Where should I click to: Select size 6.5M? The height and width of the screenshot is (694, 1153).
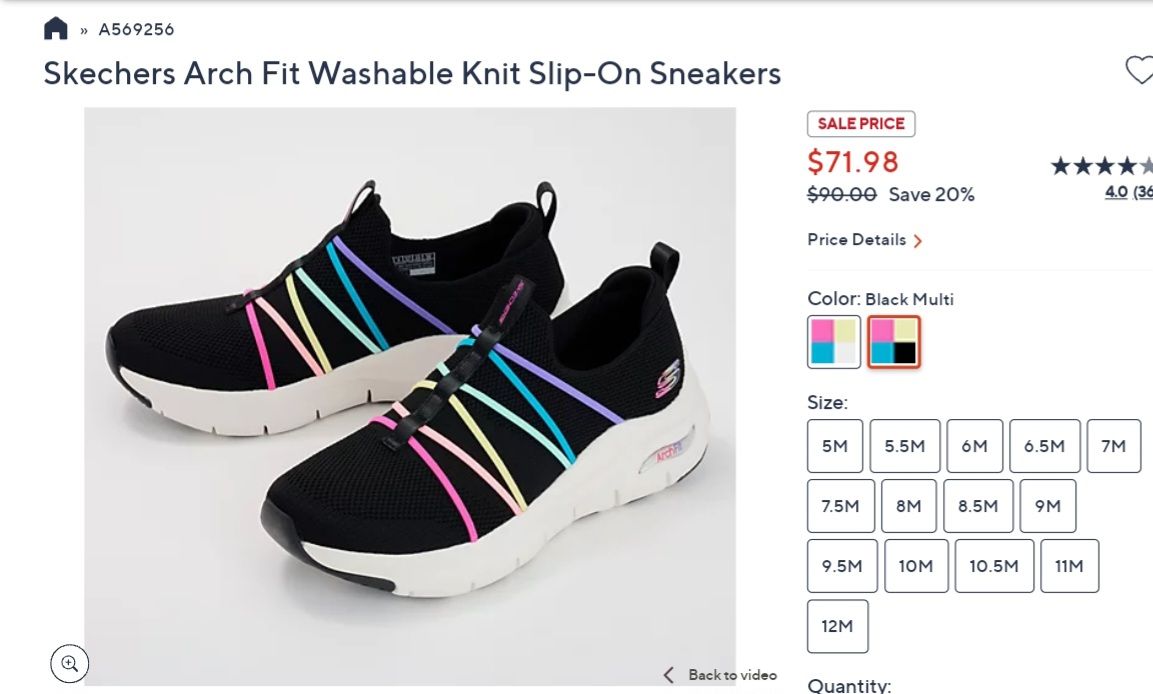(1044, 446)
